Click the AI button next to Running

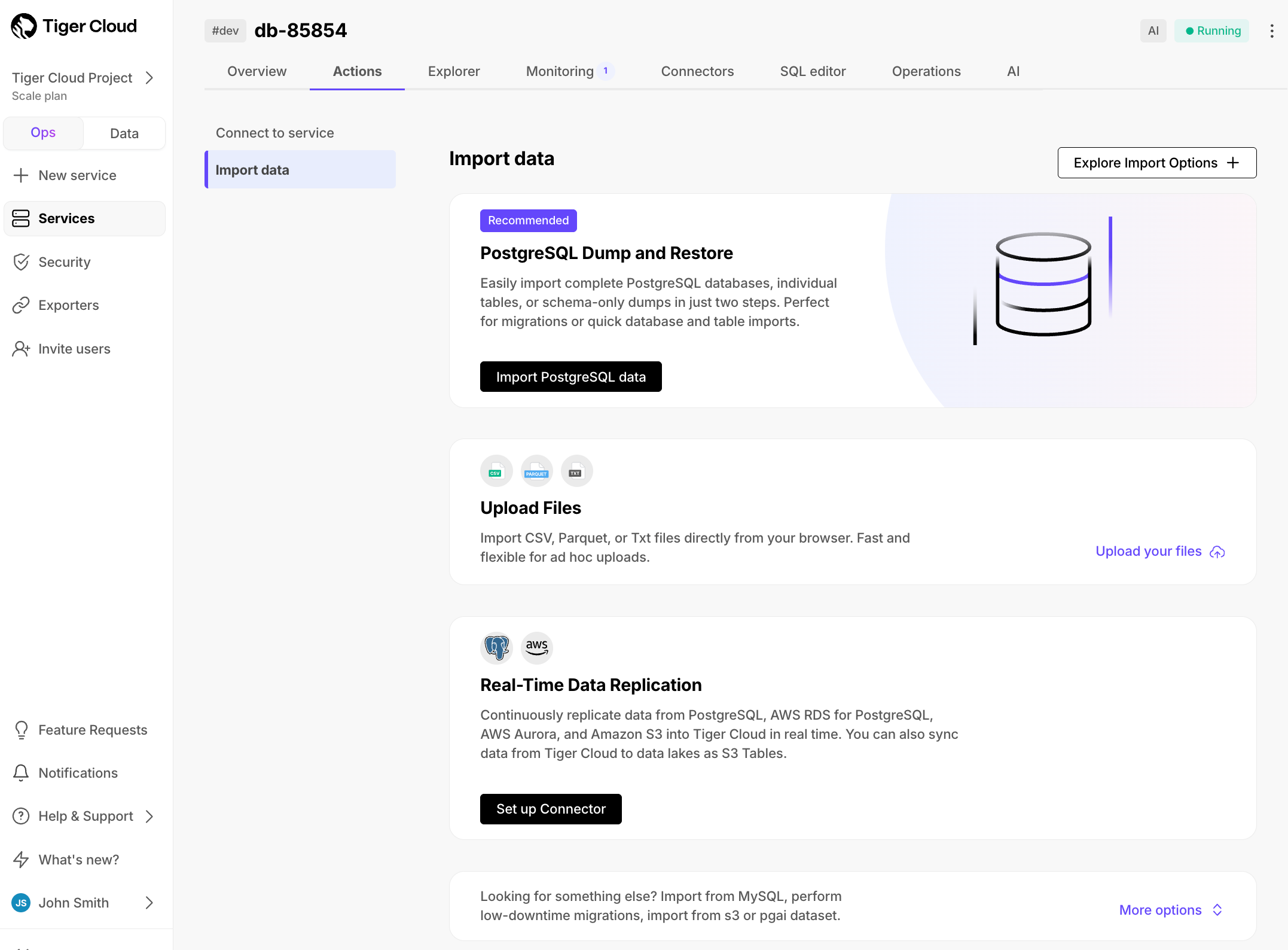point(1153,31)
